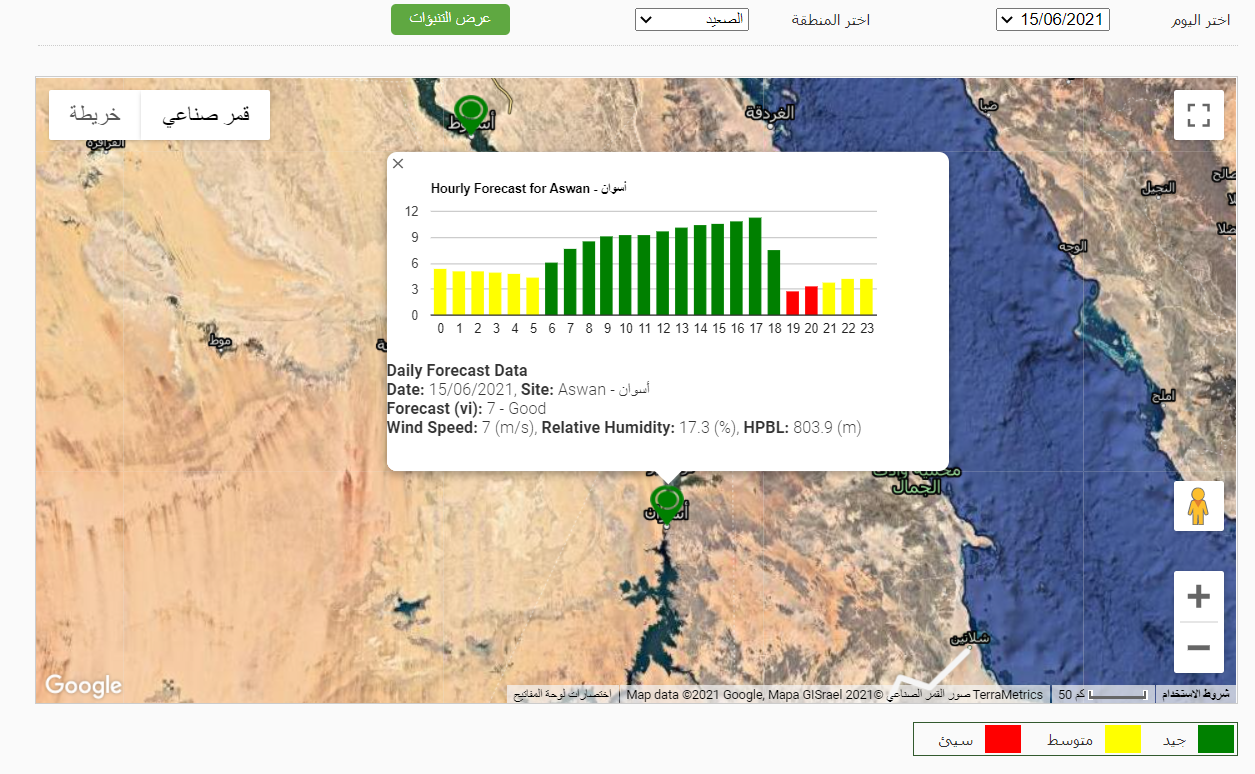Click the Google logo on map
1255x774 pixels.
[83, 686]
